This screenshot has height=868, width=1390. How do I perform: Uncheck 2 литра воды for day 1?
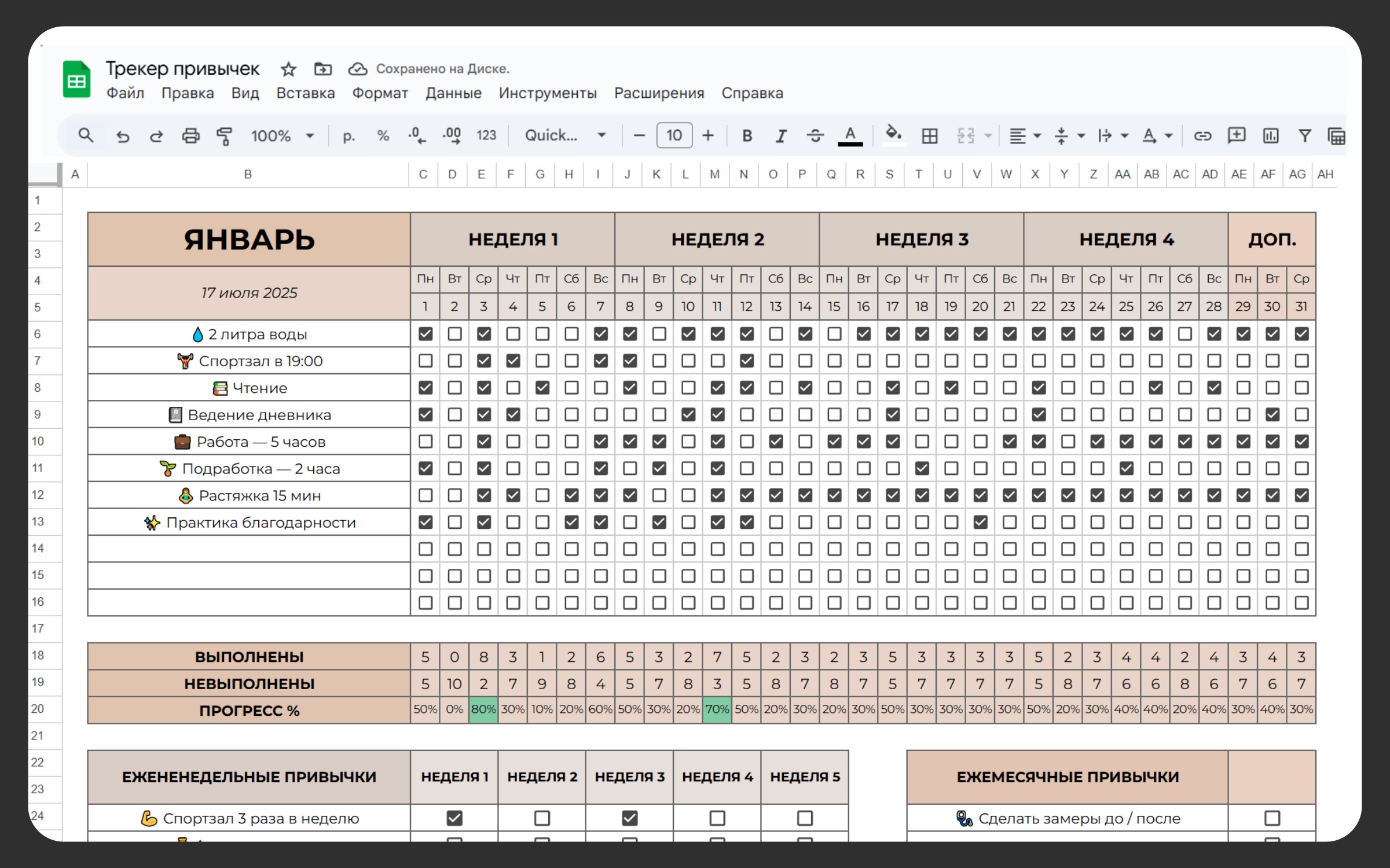(426, 334)
